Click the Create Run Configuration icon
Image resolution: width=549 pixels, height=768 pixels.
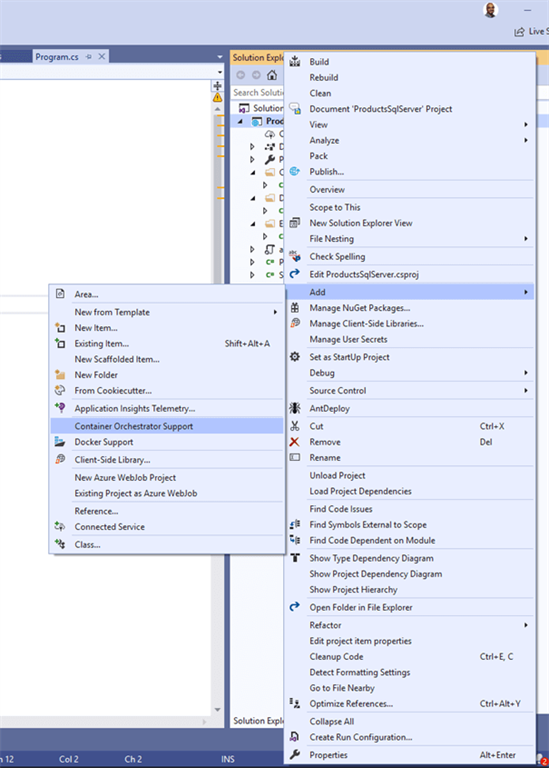click(295, 737)
